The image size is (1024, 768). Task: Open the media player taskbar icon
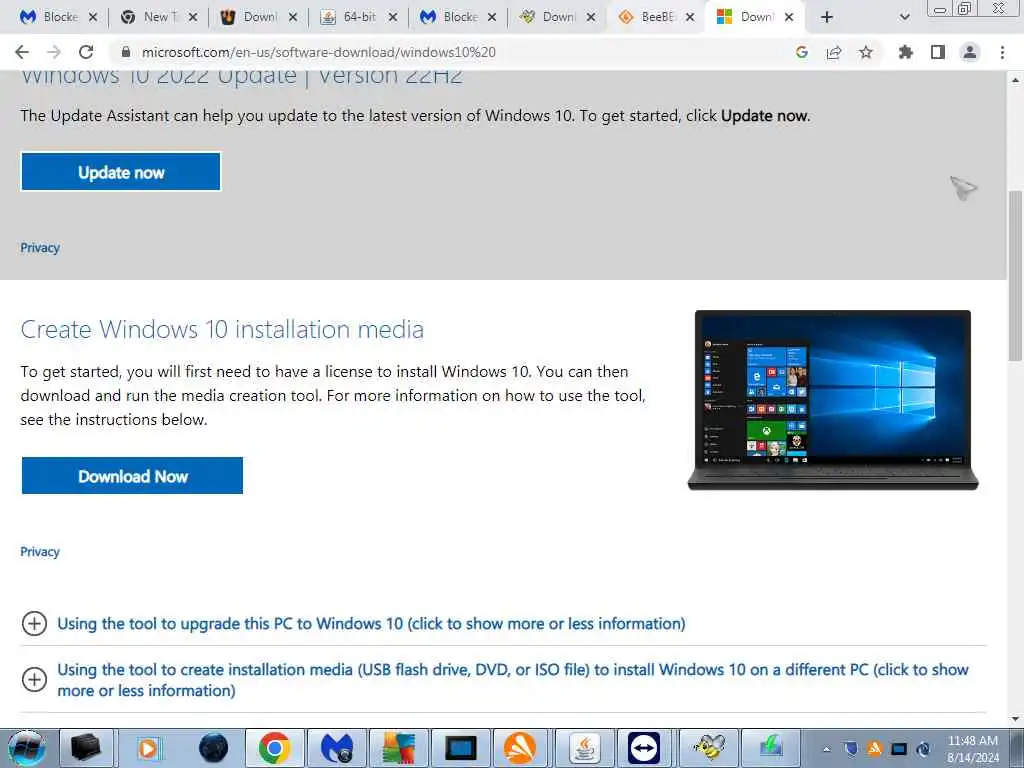[x=149, y=748]
